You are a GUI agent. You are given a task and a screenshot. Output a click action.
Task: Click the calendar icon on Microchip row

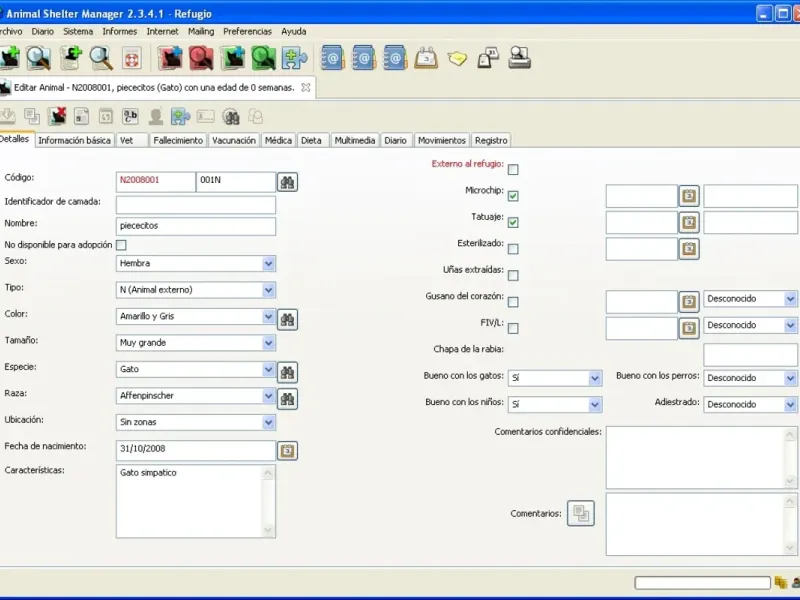(689, 196)
